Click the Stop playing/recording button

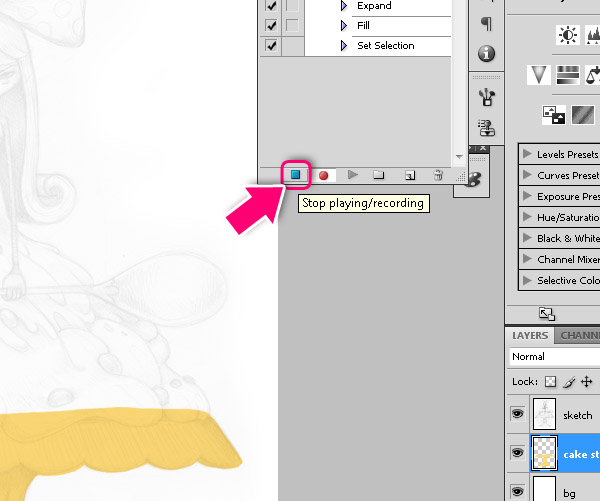click(296, 174)
